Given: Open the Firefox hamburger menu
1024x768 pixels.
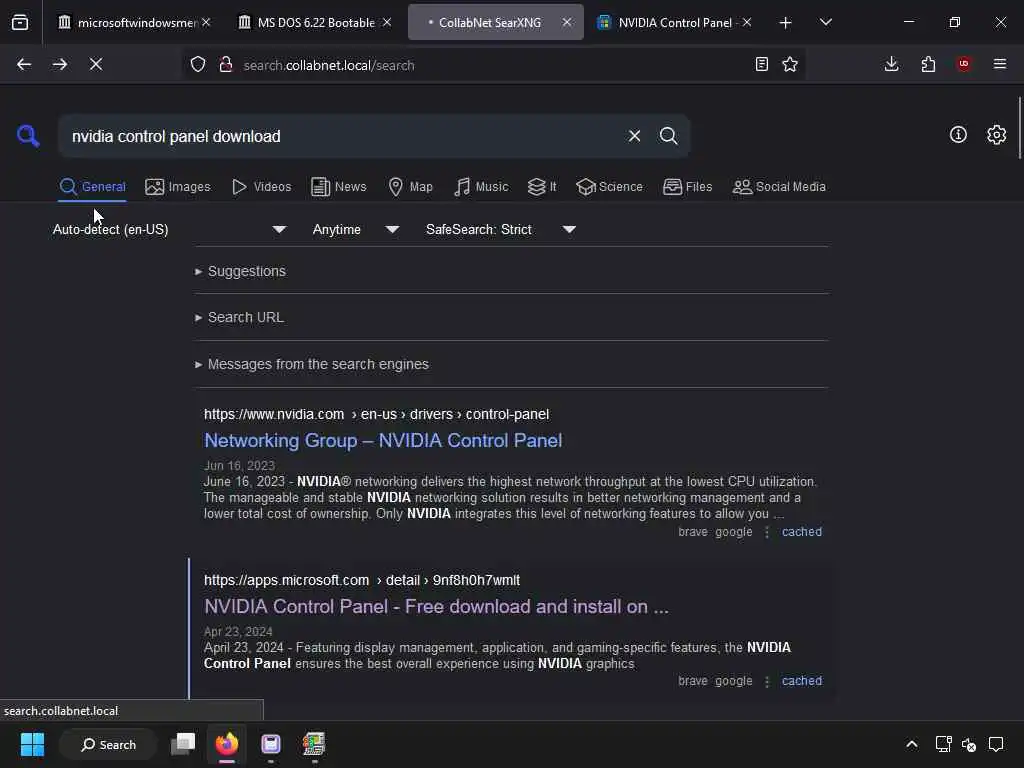Looking at the screenshot, I should [1000, 64].
